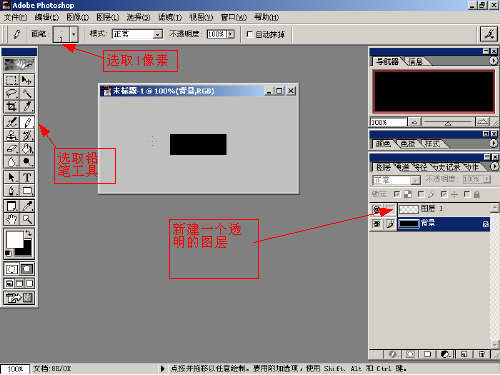Select the Lasso tool
Viewport: 500px width, 375px height.
coord(11,93)
